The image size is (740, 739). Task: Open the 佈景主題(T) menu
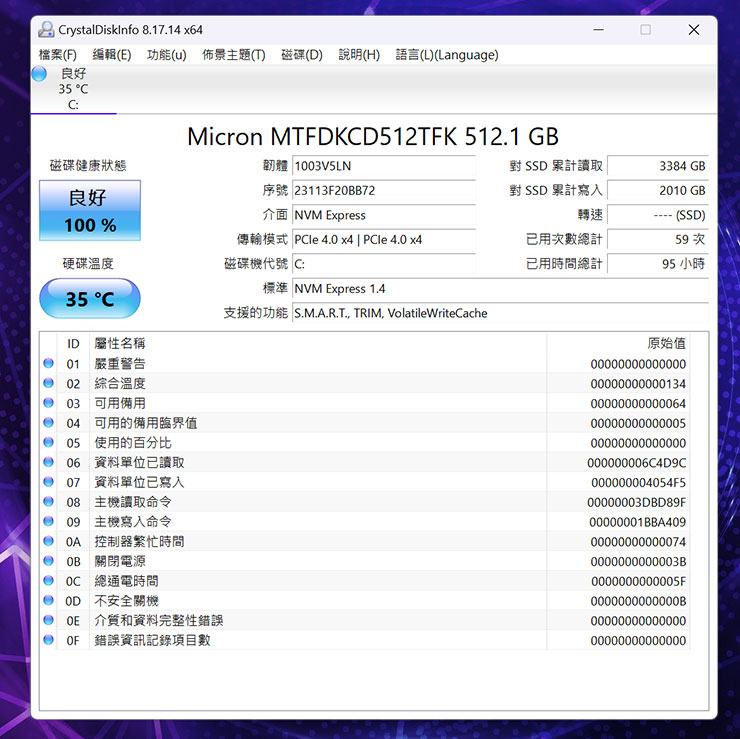(234, 55)
